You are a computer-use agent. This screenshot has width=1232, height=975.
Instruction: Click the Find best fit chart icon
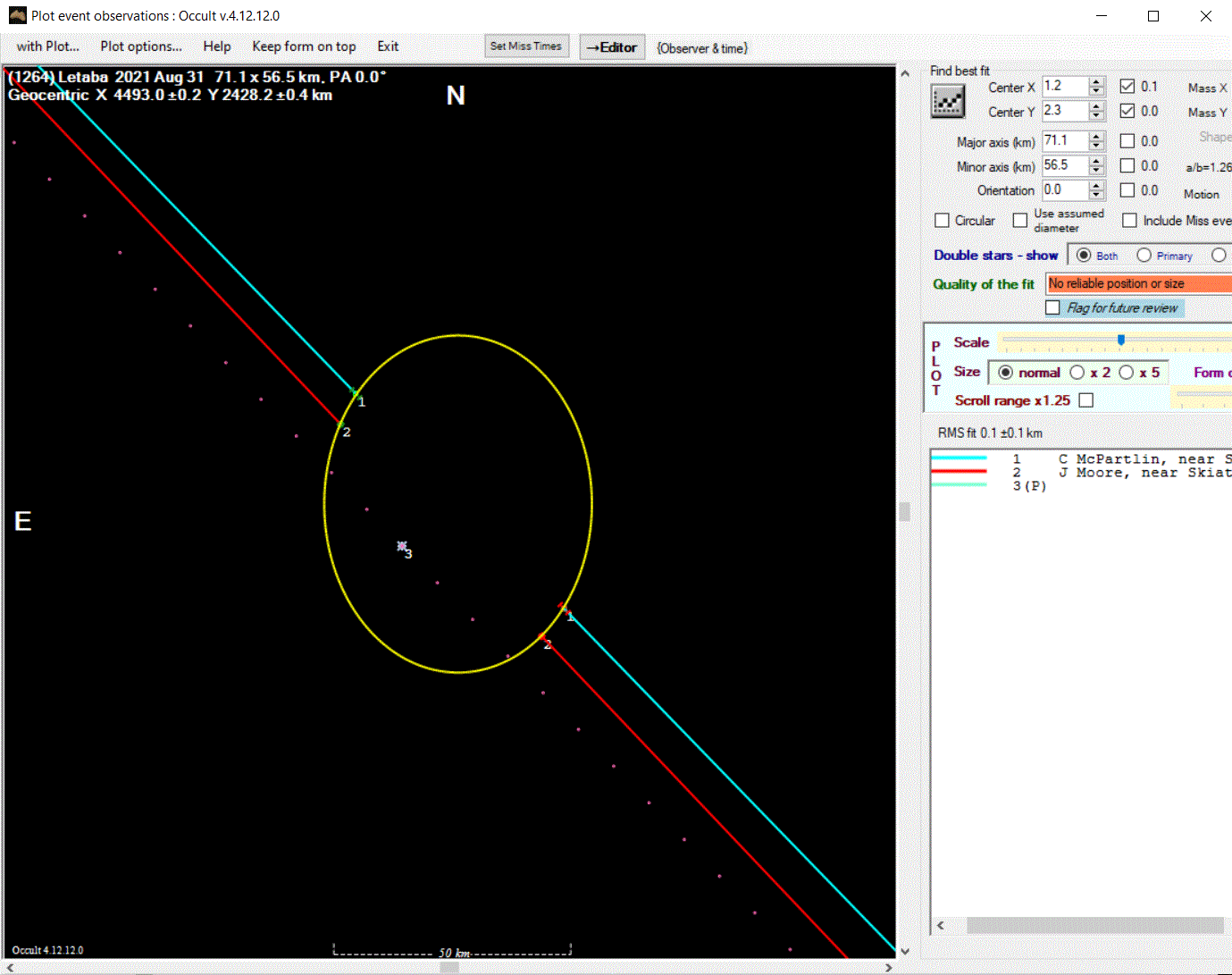click(x=948, y=101)
